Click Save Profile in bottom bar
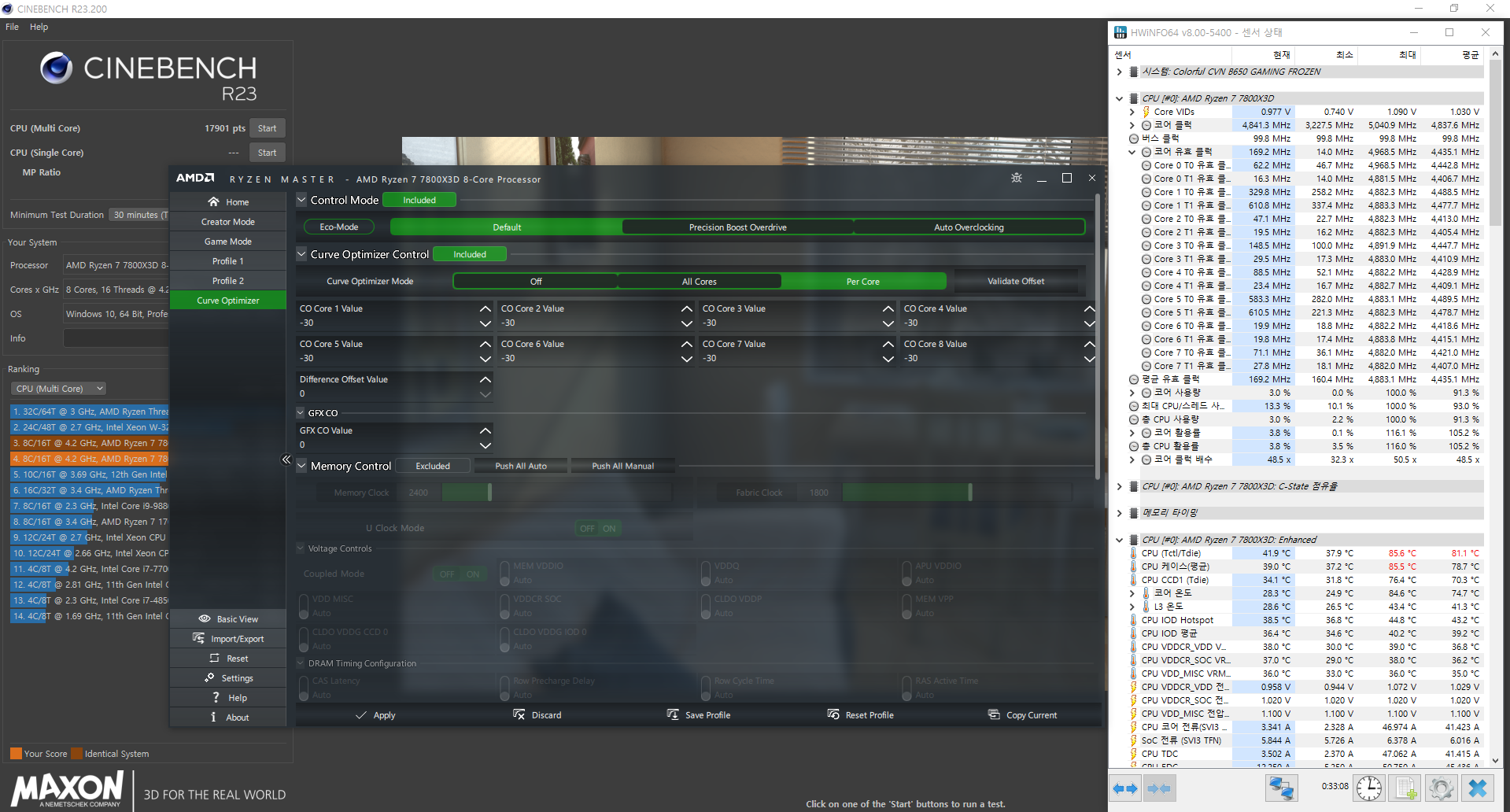The width and height of the screenshot is (1510, 812). point(699,715)
